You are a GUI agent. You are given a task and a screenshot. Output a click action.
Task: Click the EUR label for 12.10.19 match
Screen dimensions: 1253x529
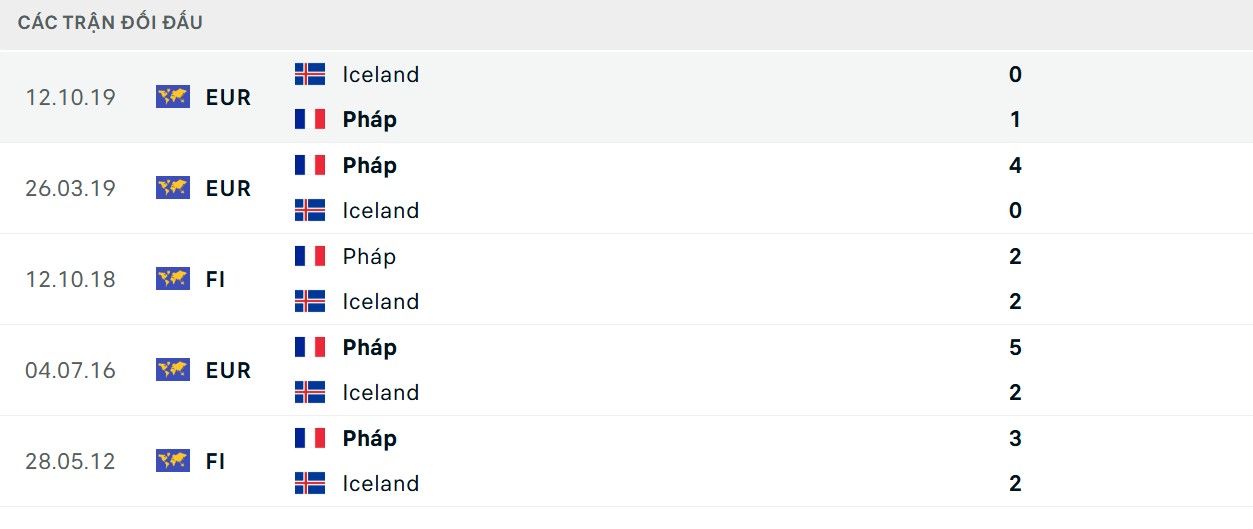[x=228, y=97]
